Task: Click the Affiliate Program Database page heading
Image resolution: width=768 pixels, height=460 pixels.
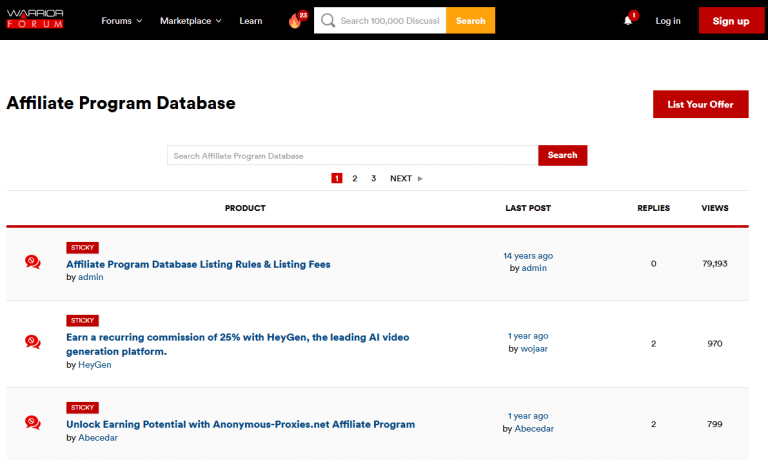Action: pyautogui.click(x=121, y=103)
